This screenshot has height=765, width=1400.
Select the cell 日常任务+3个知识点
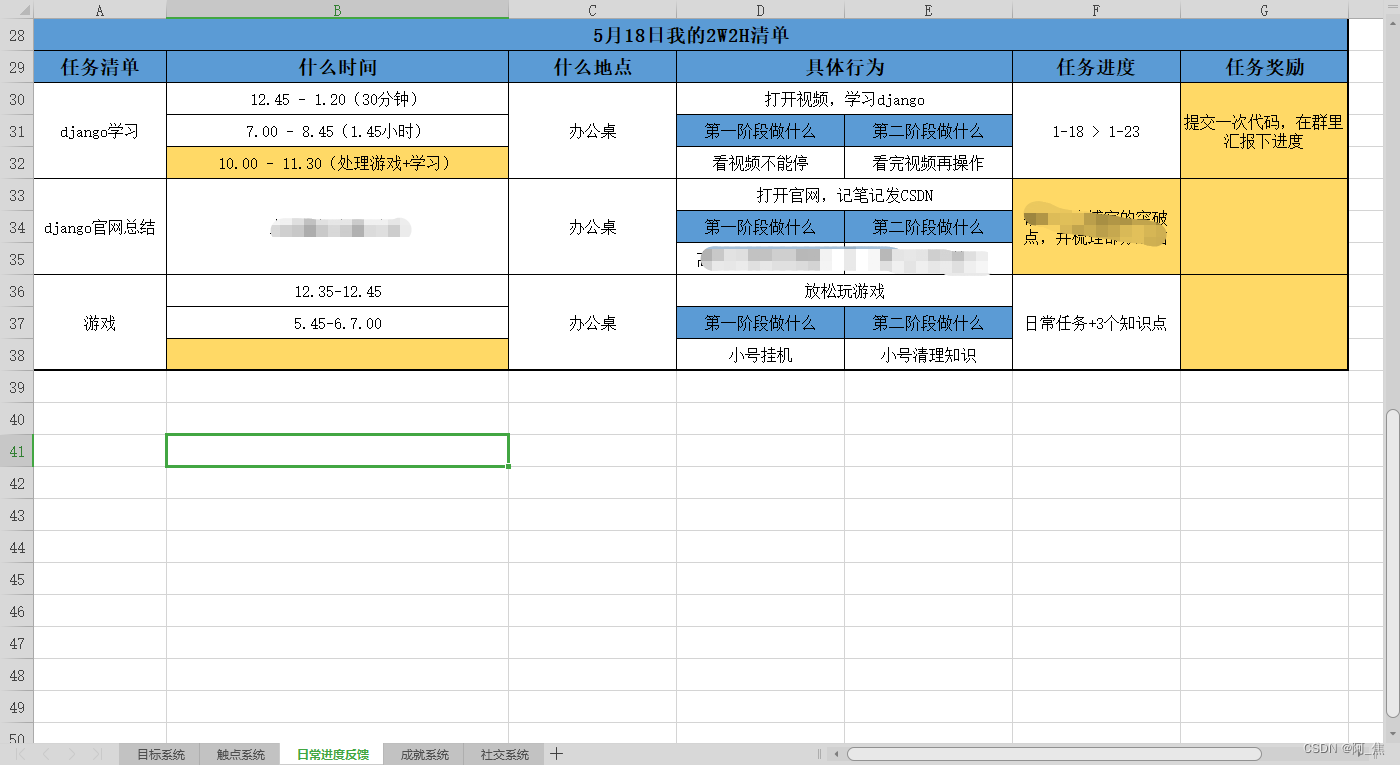1096,323
